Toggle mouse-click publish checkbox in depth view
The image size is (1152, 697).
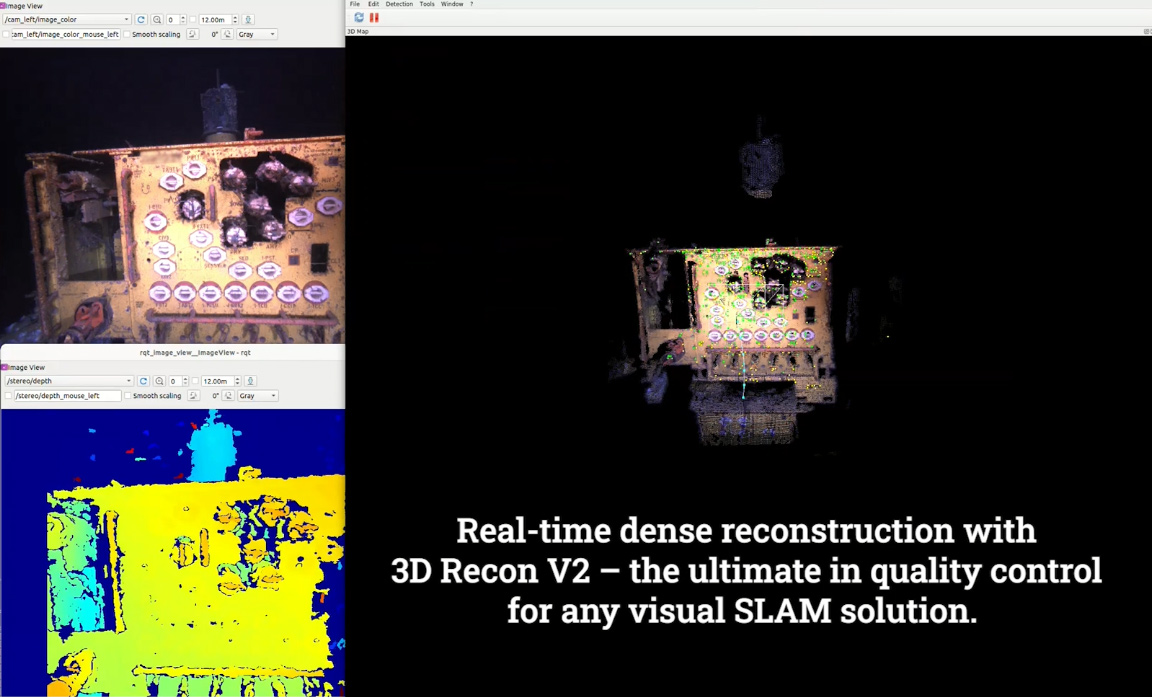(x=8, y=396)
